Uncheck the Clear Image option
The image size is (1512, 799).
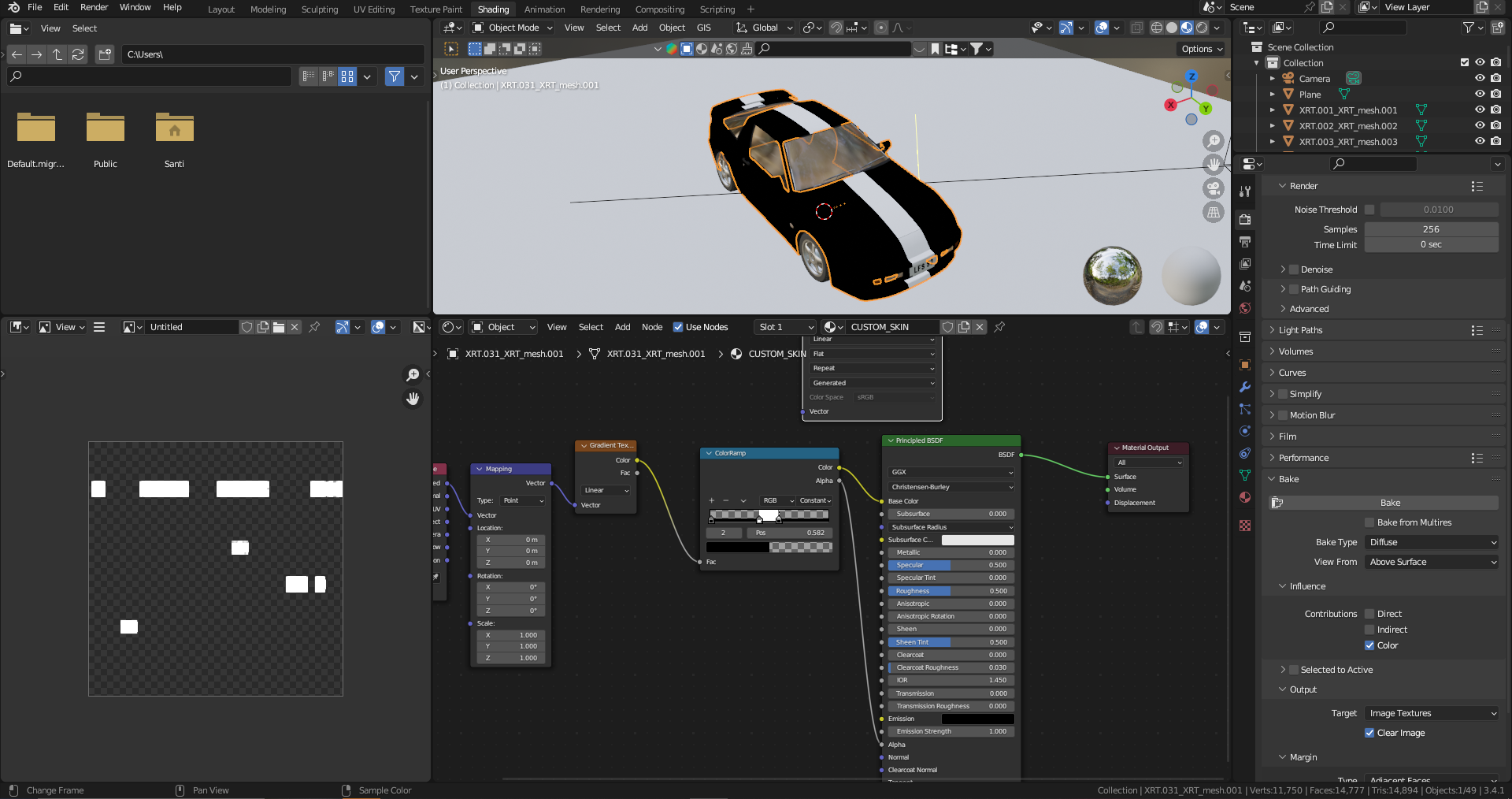click(1369, 733)
